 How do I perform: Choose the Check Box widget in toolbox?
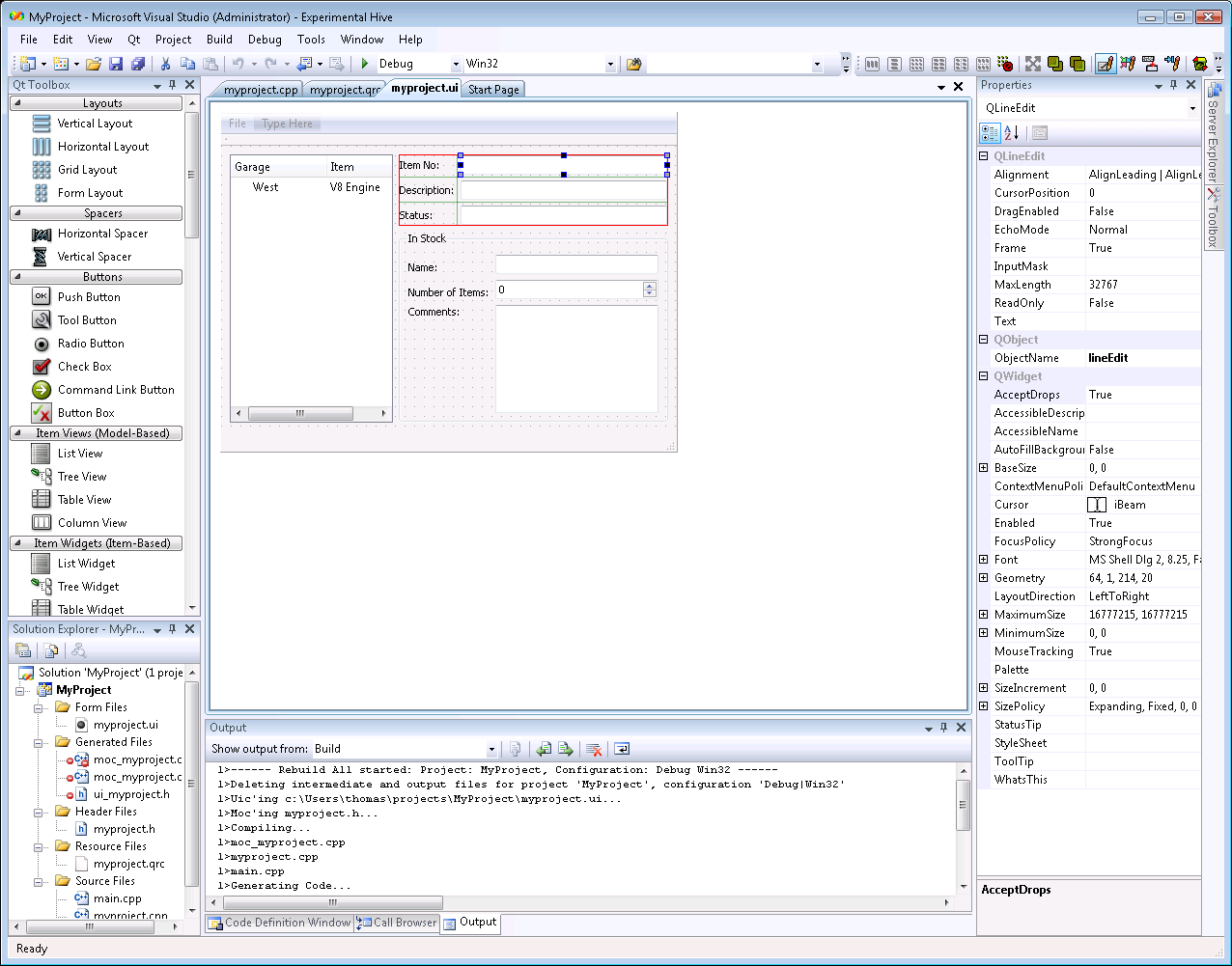[x=84, y=367]
